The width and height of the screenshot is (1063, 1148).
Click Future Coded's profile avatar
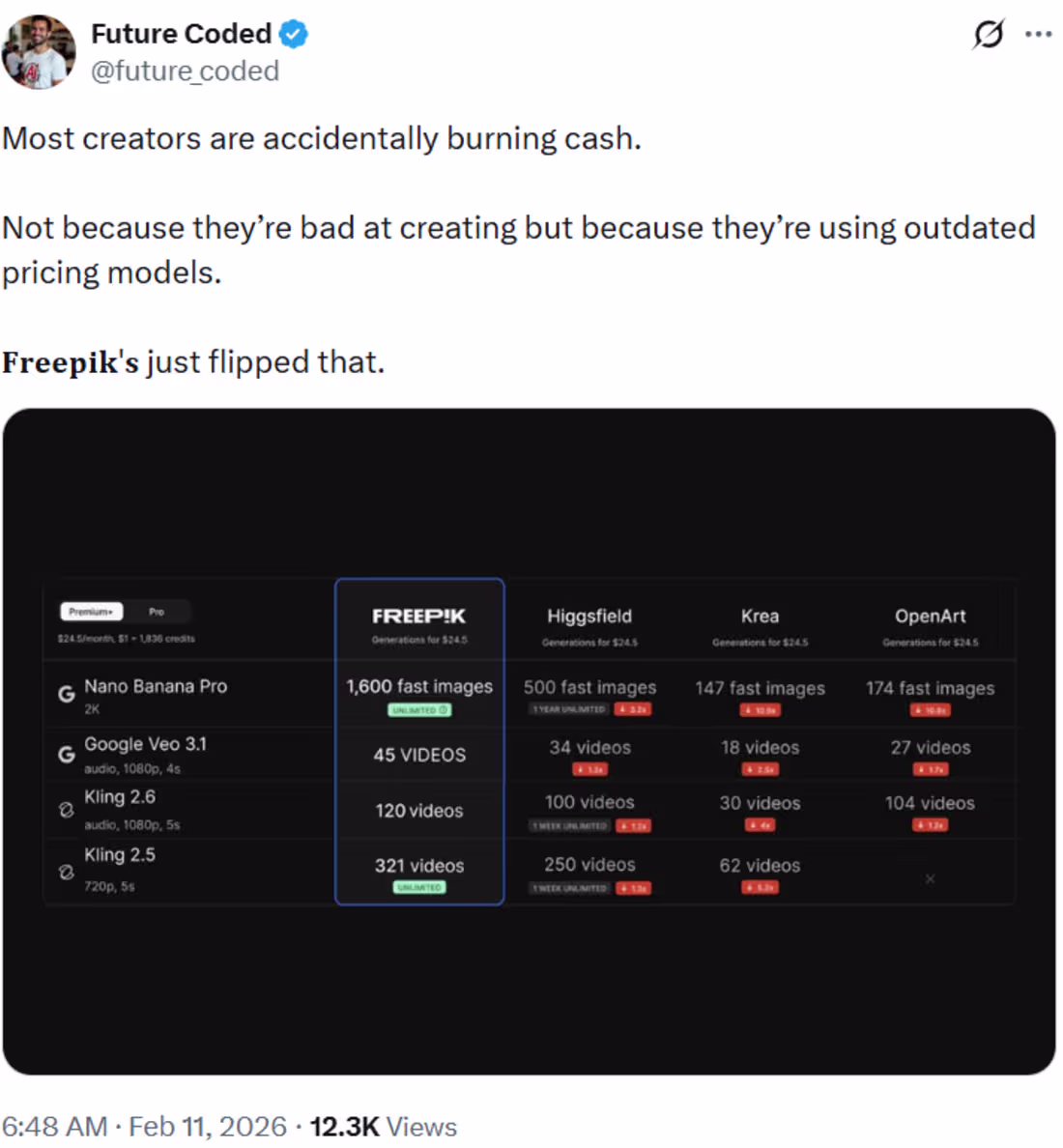39,52
